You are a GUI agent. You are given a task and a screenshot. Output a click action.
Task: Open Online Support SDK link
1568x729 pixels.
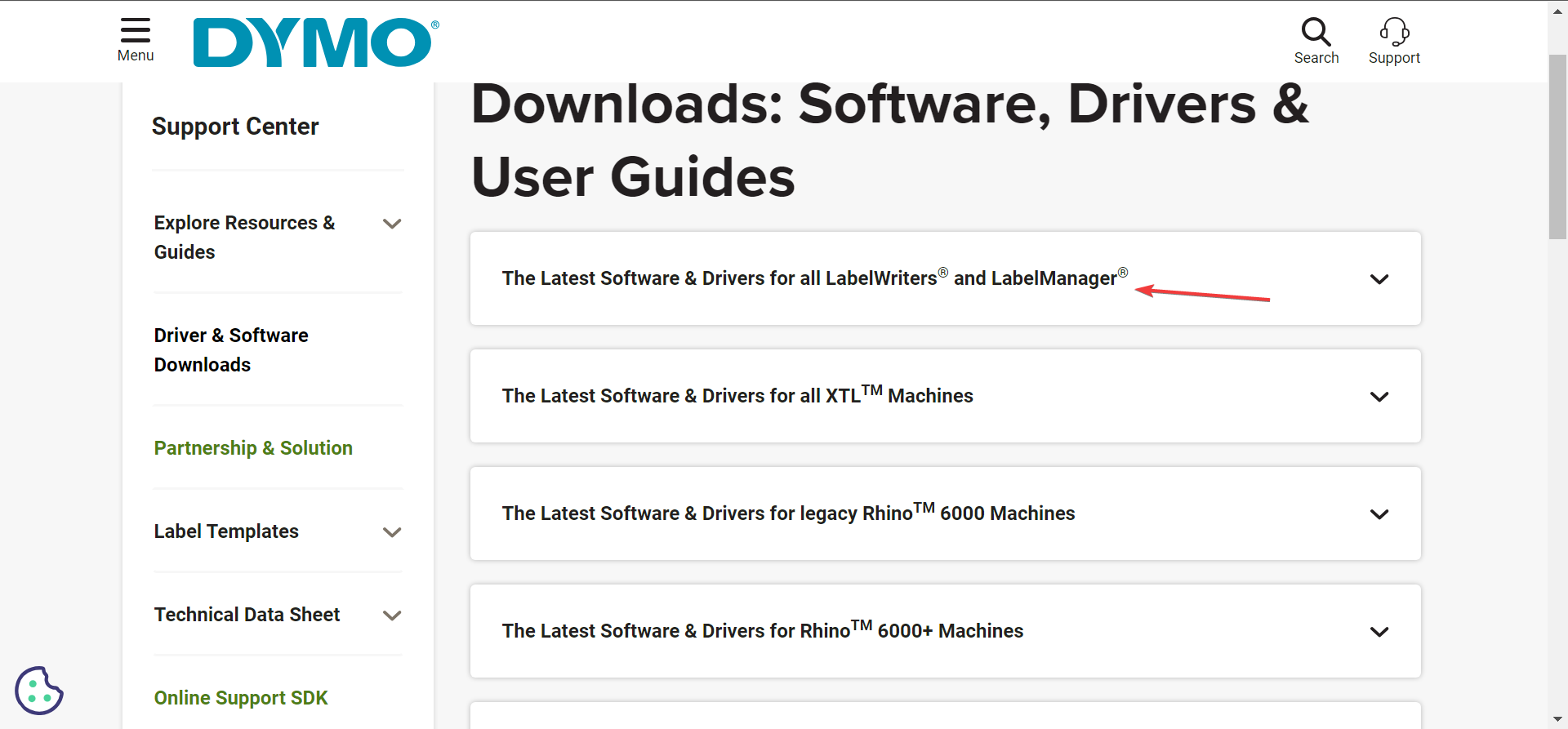pos(241,698)
